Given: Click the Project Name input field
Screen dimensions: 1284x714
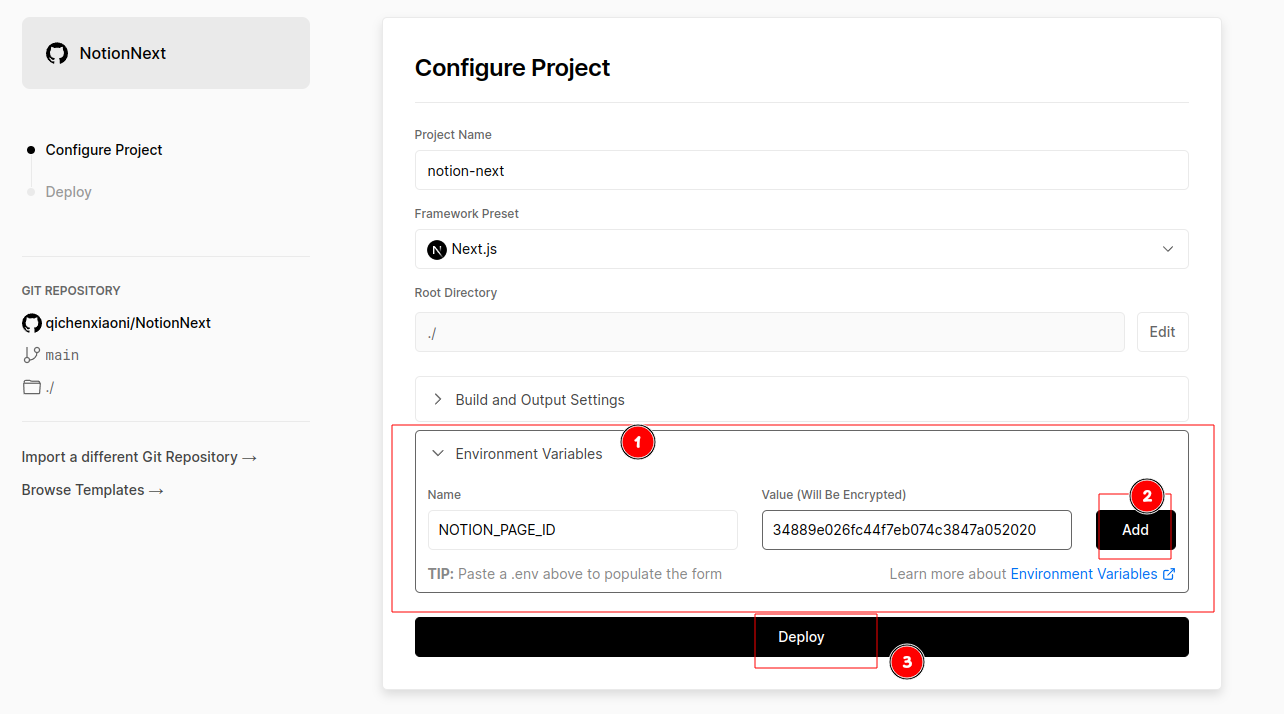Looking at the screenshot, I should coord(801,170).
